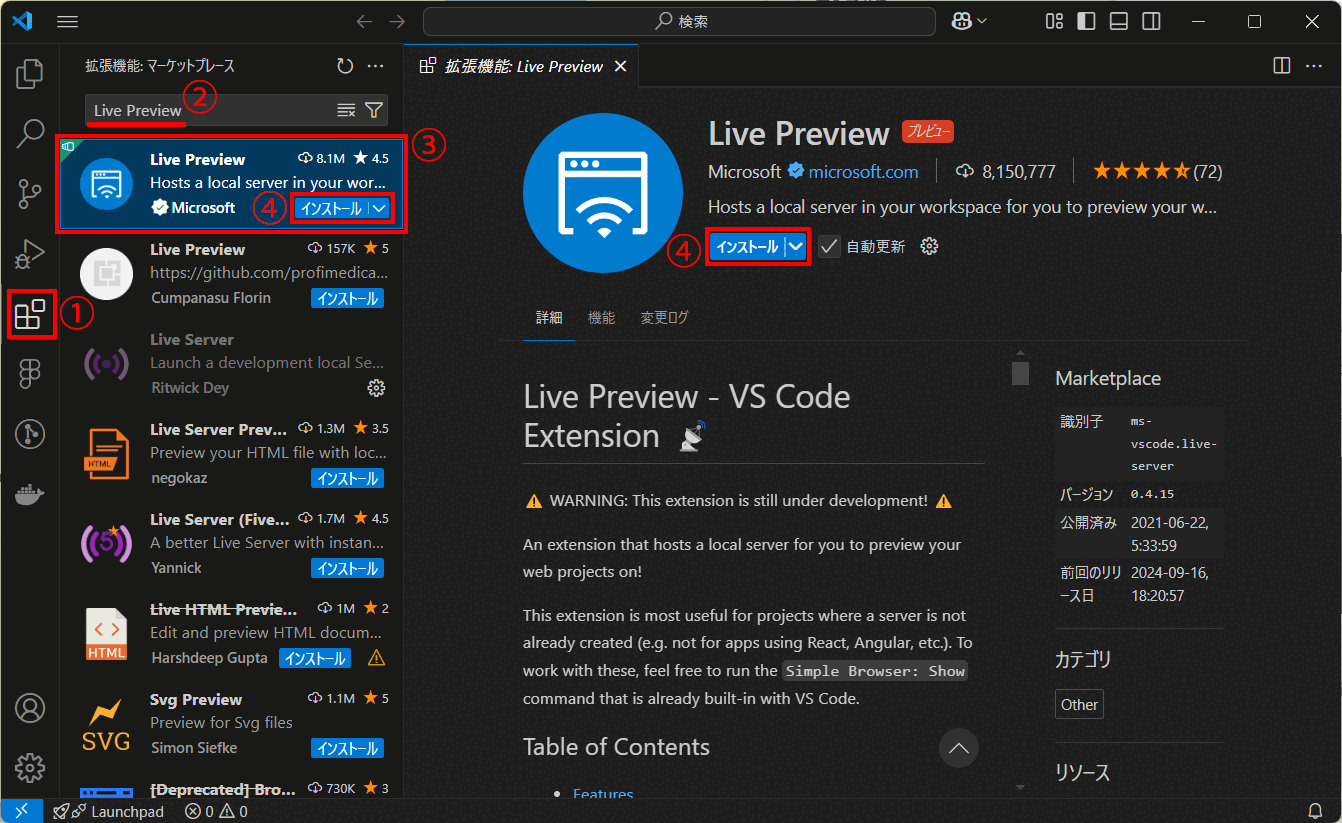This screenshot has width=1342, height=823.
Task: Install Live Preview by Cumpanasu Florin
Action: (347, 298)
